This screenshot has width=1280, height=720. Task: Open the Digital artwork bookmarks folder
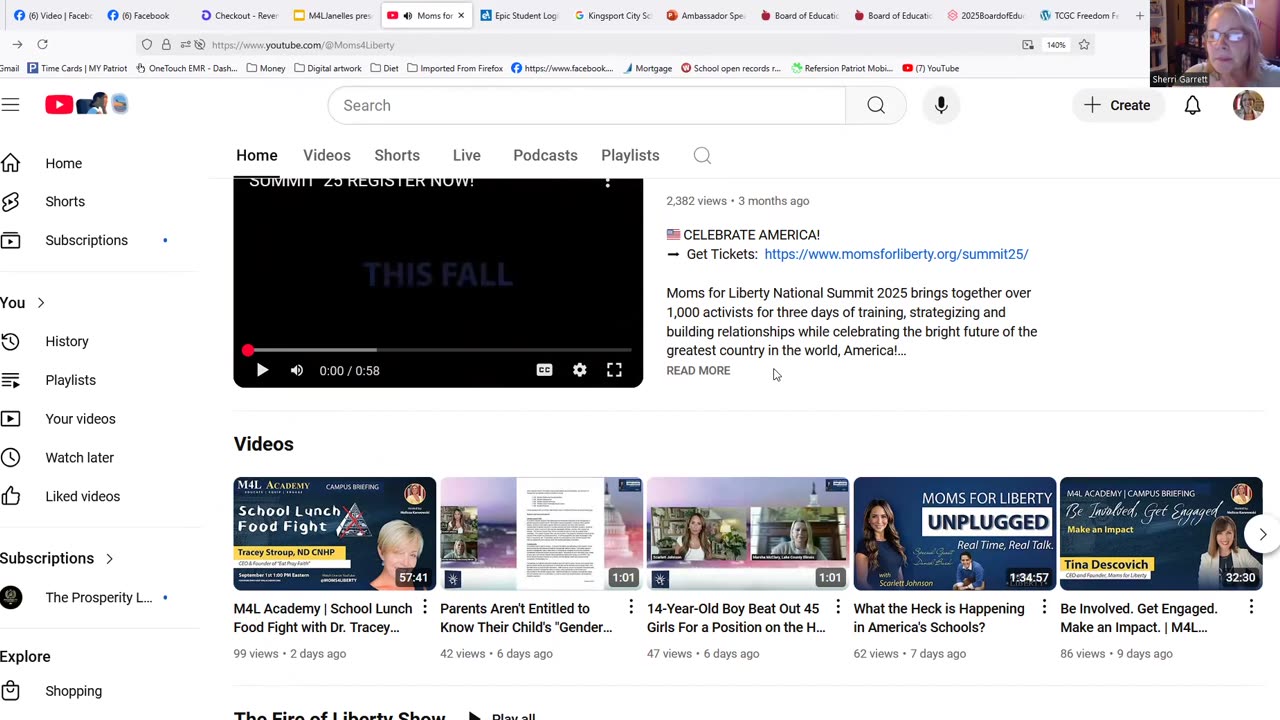pos(328,68)
